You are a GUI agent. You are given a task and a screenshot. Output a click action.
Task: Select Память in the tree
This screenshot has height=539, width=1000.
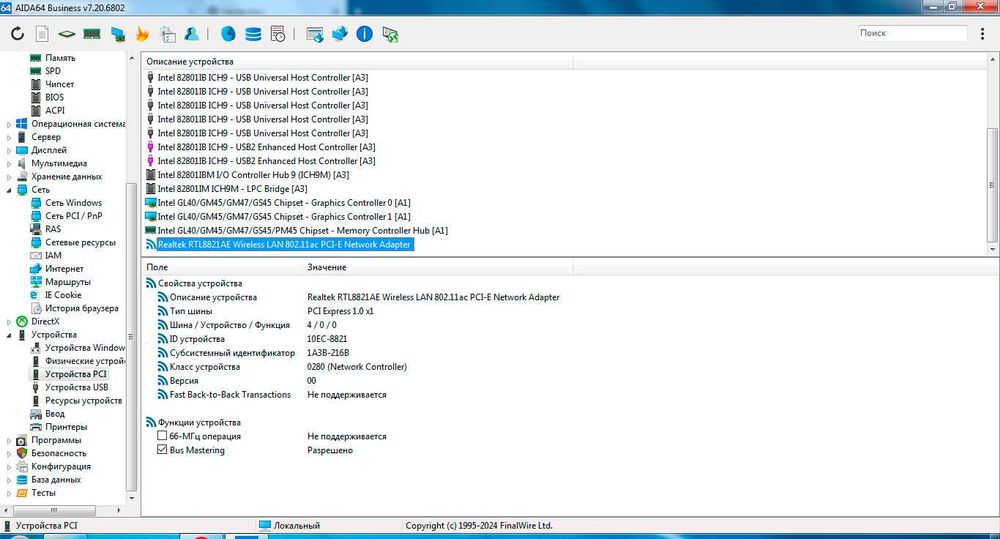(60, 57)
